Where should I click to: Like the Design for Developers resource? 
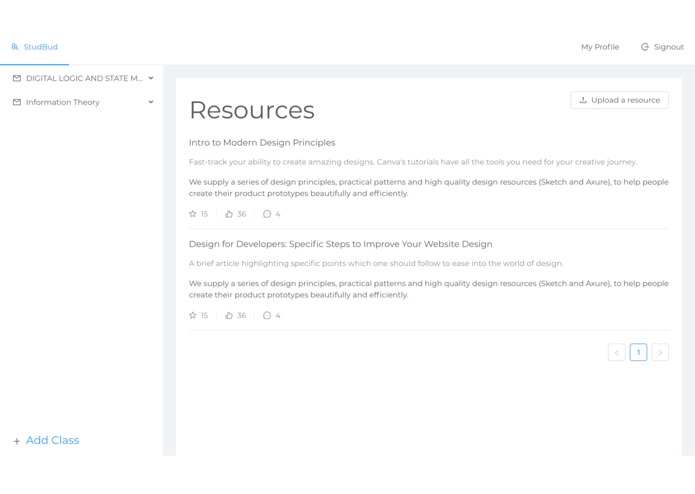click(x=229, y=315)
